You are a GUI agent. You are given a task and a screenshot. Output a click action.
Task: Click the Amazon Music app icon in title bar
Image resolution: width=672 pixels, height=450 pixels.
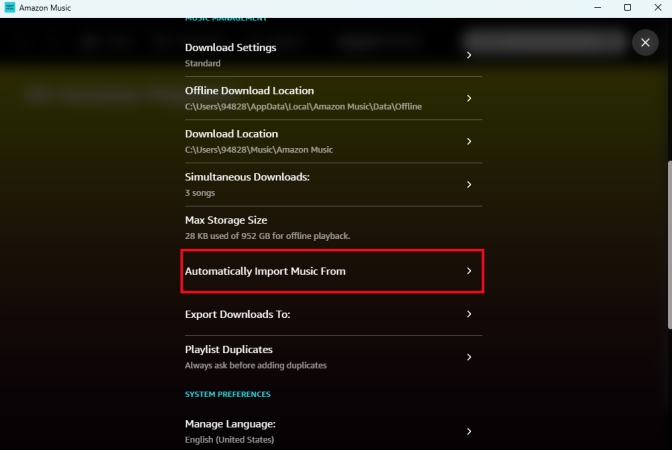click(x=9, y=8)
